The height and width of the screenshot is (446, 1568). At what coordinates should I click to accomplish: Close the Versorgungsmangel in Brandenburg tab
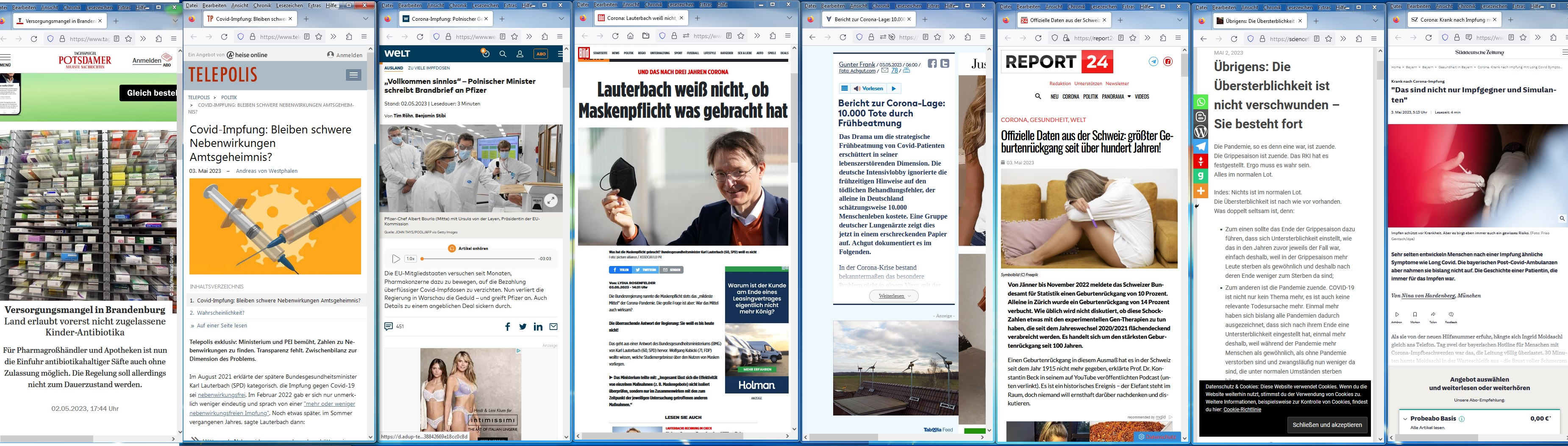pos(100,21)
